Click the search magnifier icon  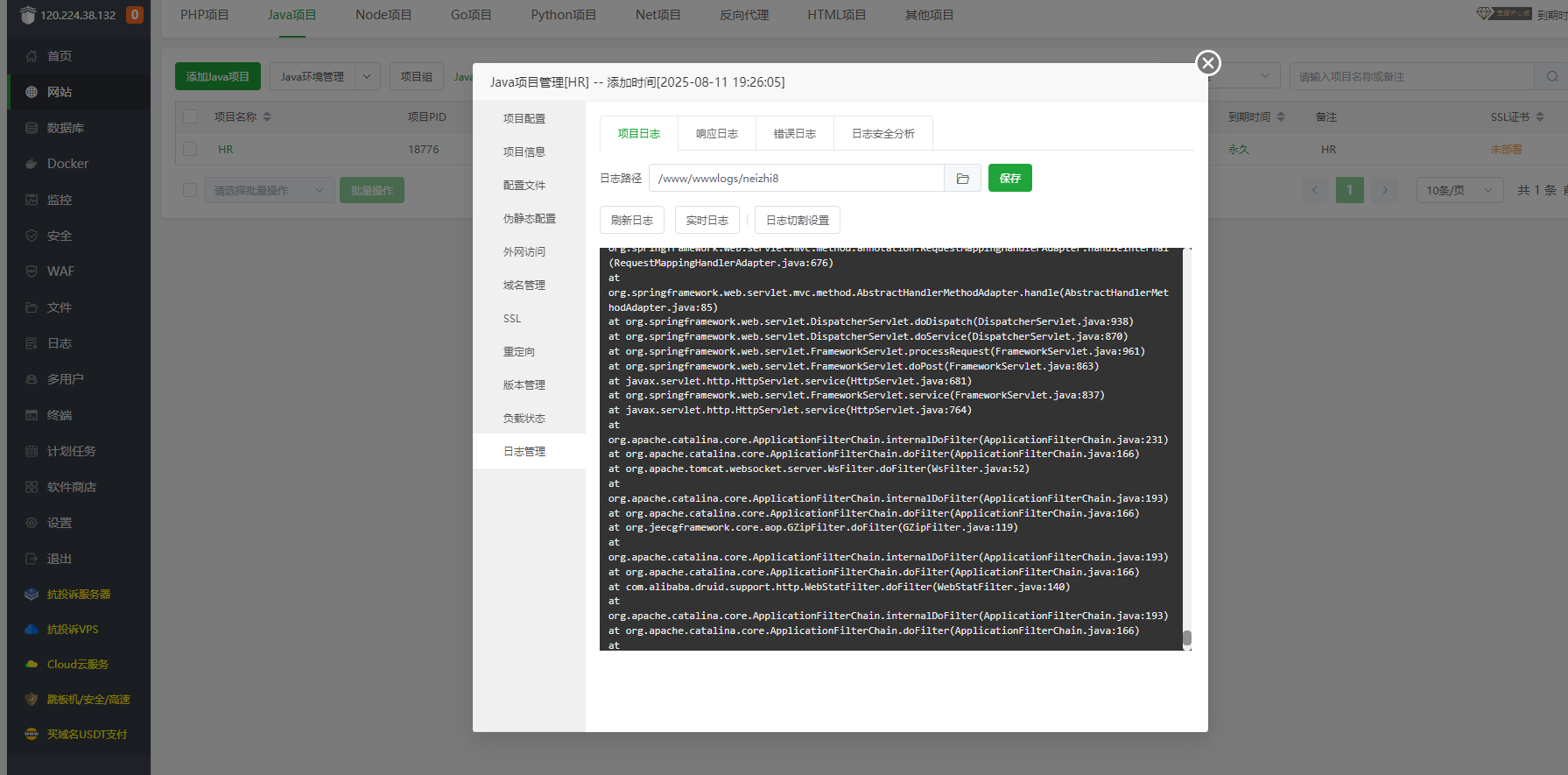tap(1551, 77)
